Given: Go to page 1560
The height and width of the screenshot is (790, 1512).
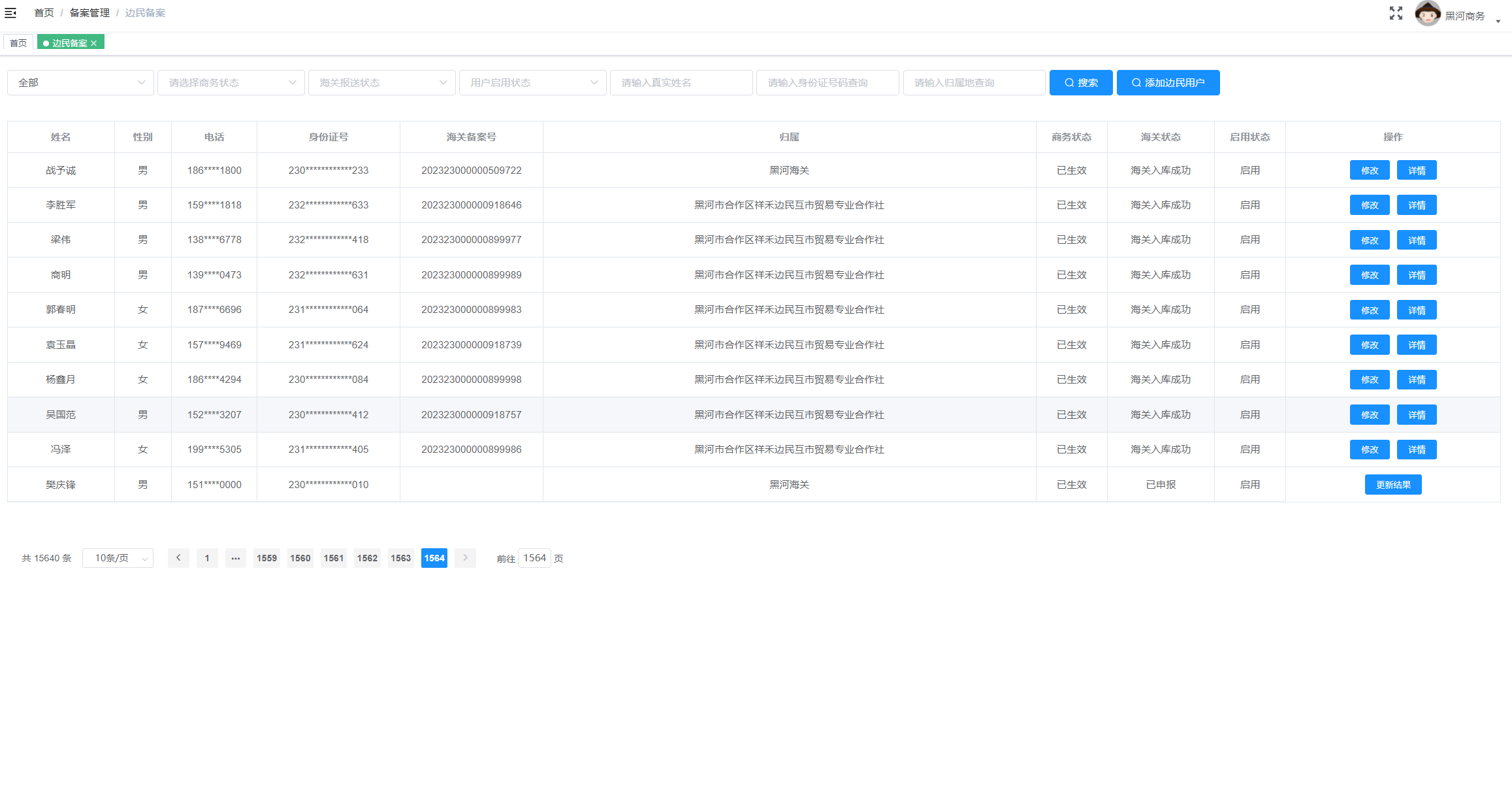Looking at the screenshot, I should [300, 558].
